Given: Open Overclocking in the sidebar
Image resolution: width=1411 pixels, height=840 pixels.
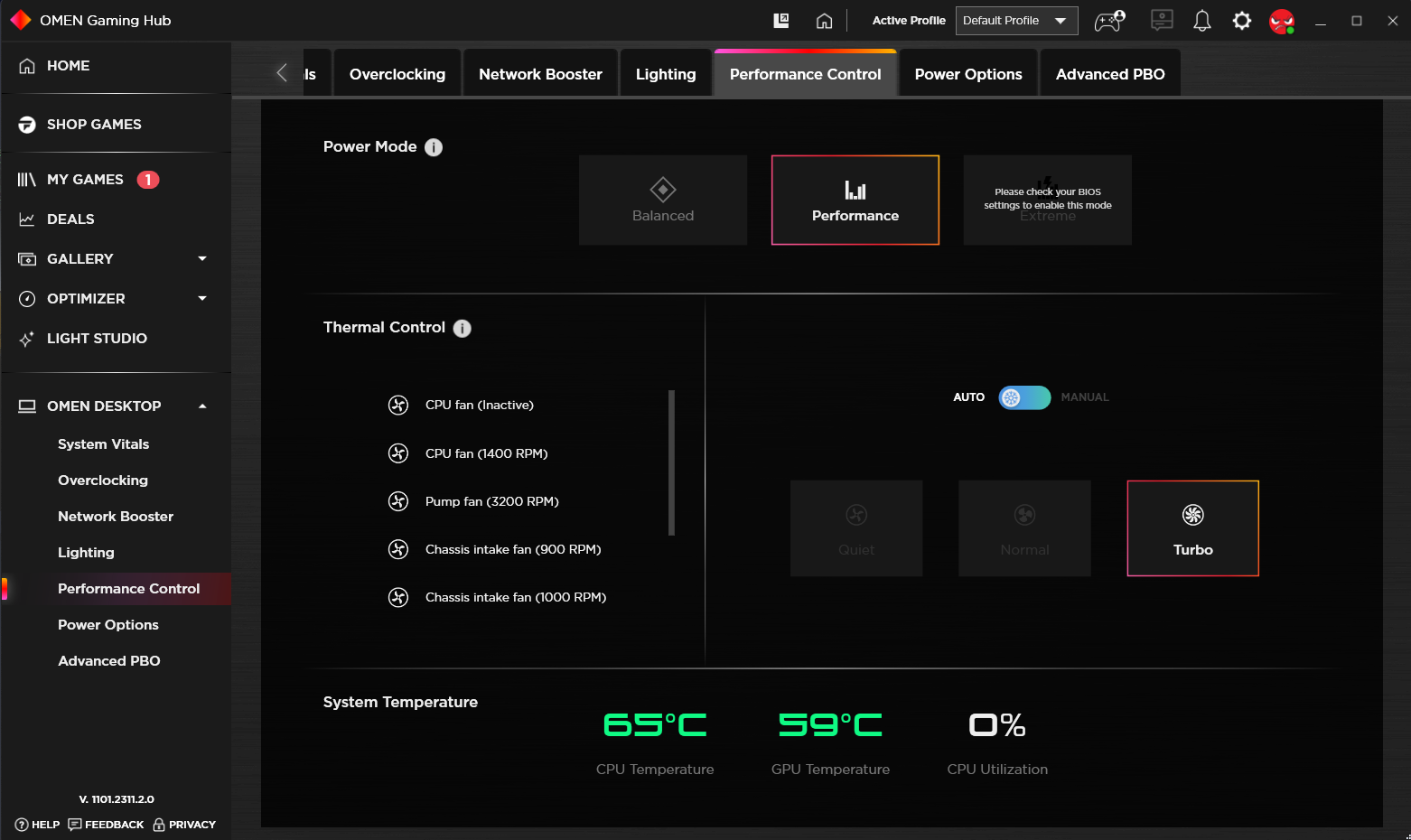Looking at the screenshot, I should (103, 481).
